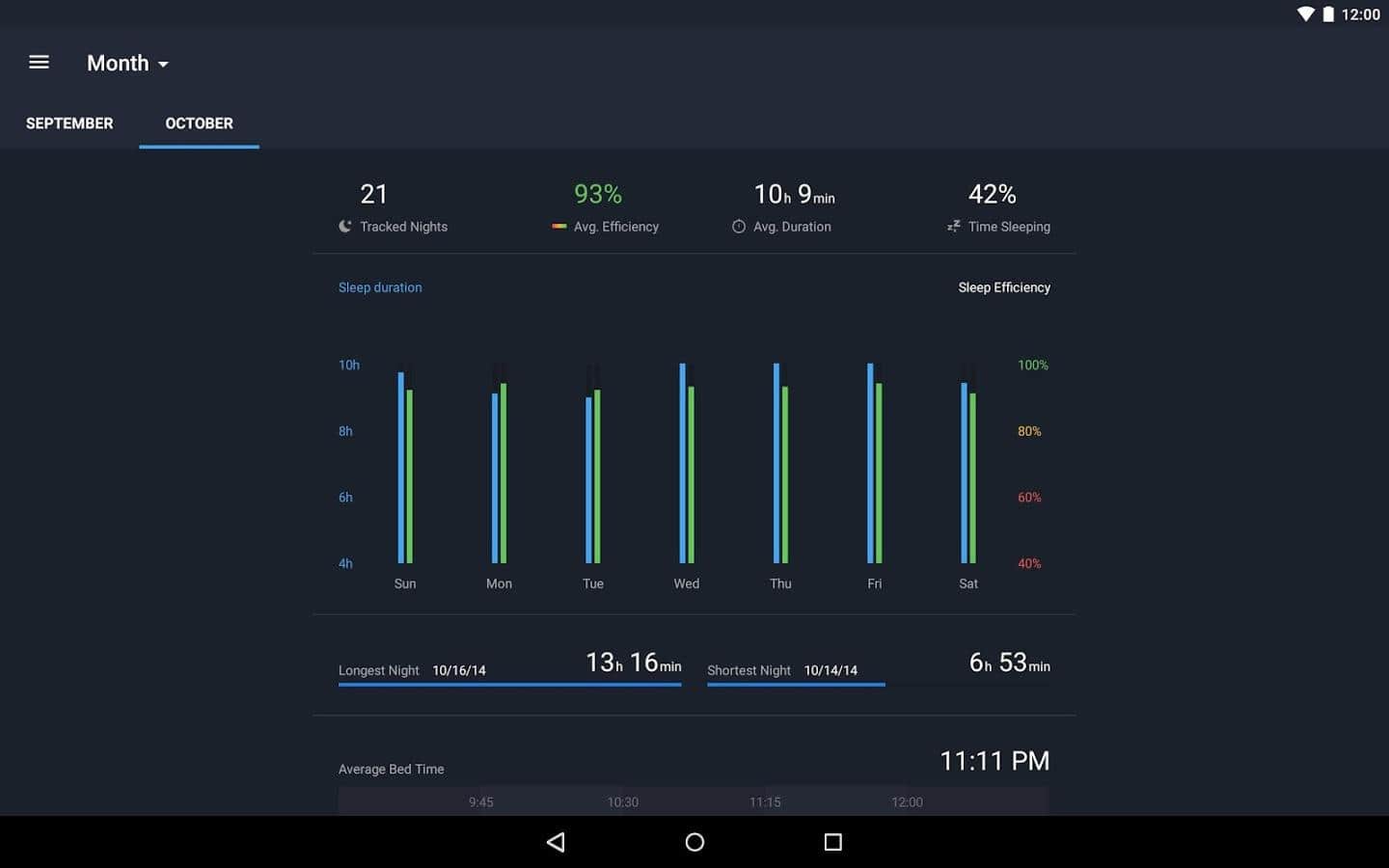
Task: Select the Wed bars in the chart
Action: coord(687,463)
